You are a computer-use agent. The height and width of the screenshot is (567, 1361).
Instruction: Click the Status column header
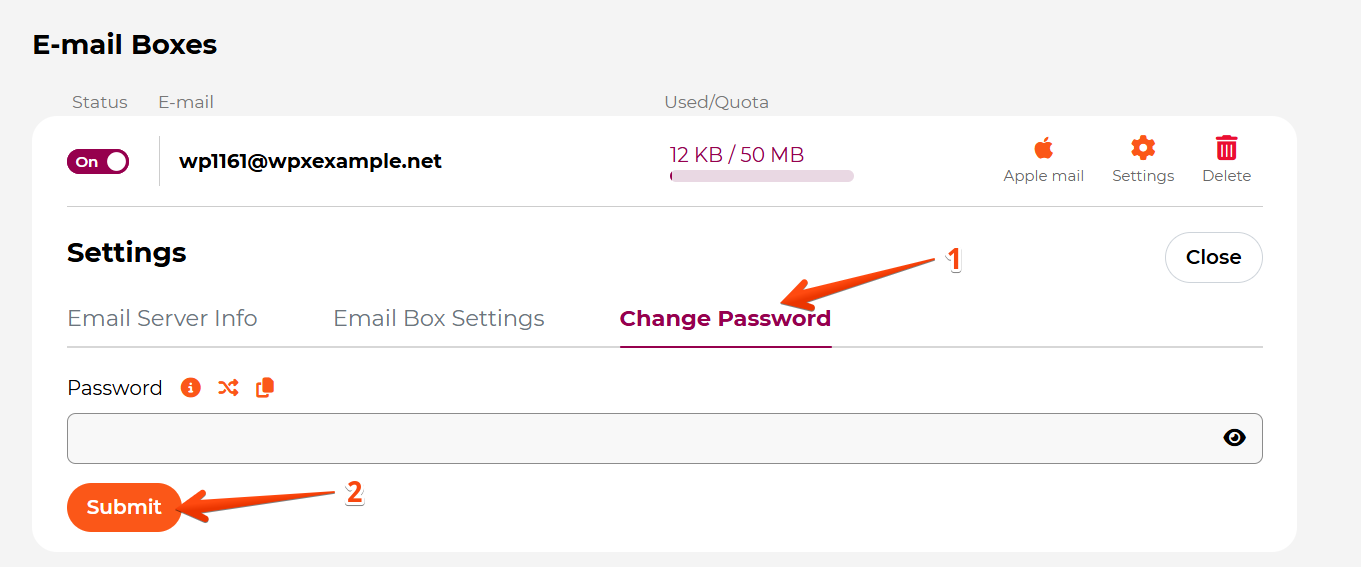pos(100,102)
